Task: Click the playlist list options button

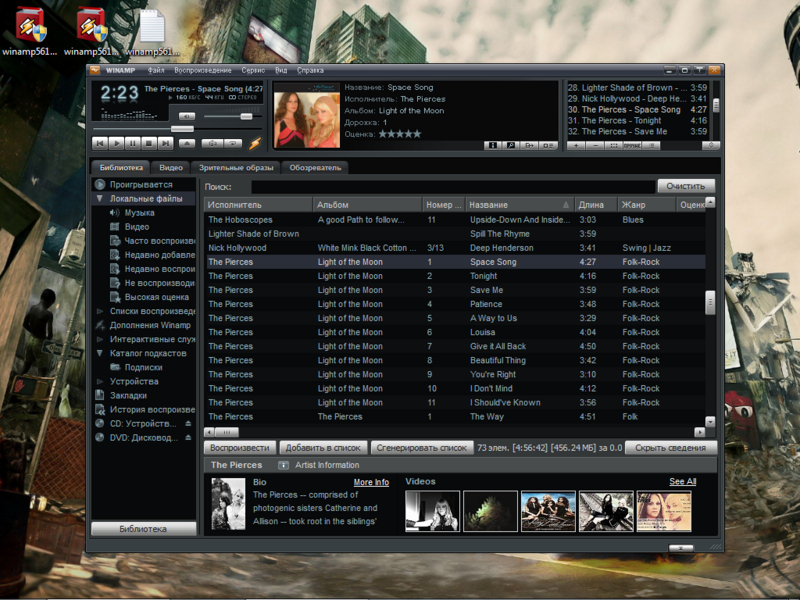Action: pos(651,145)
